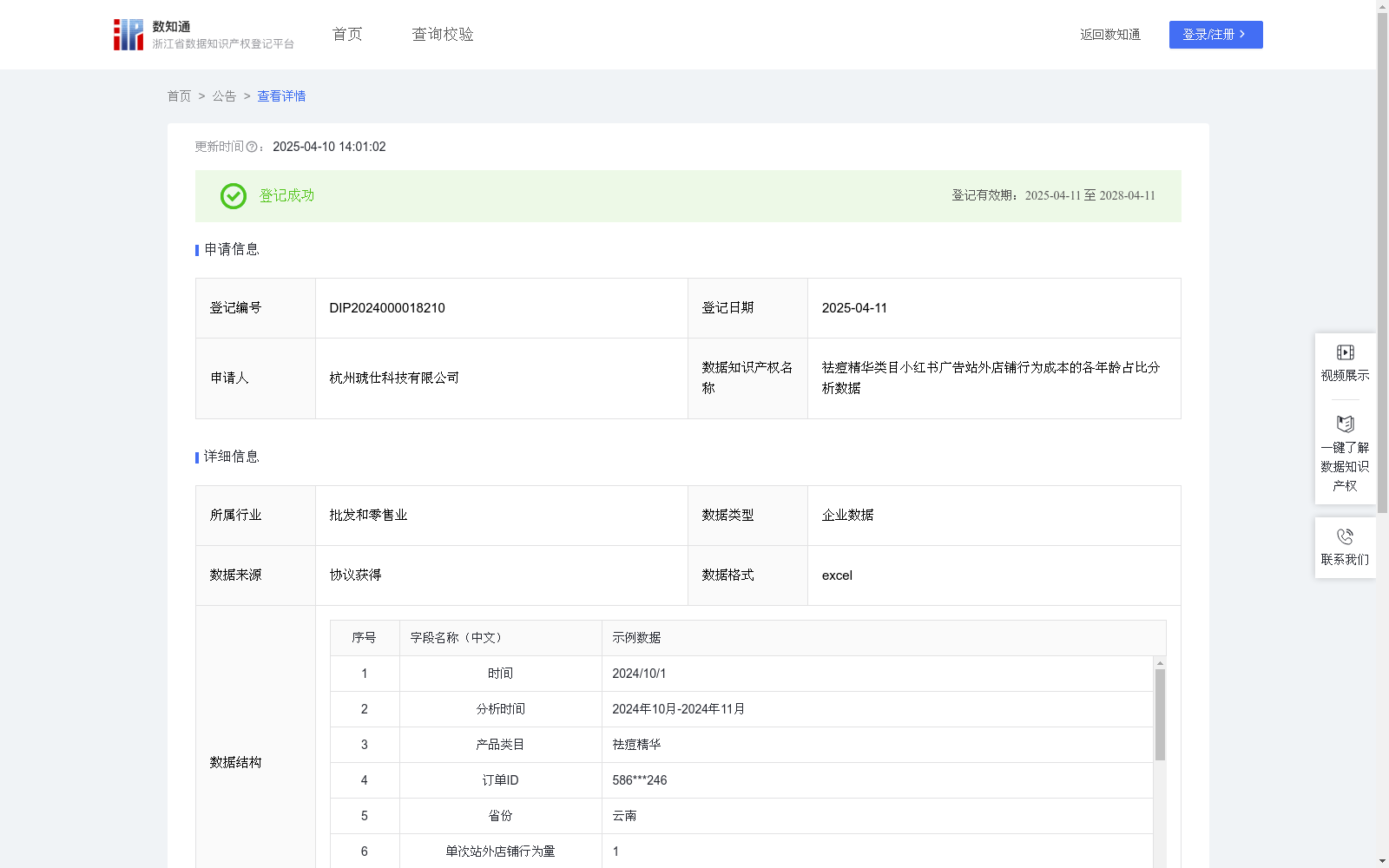1389x868 pixels.
Task: Click sample value 祛痘精华
Action: point(636,745)
